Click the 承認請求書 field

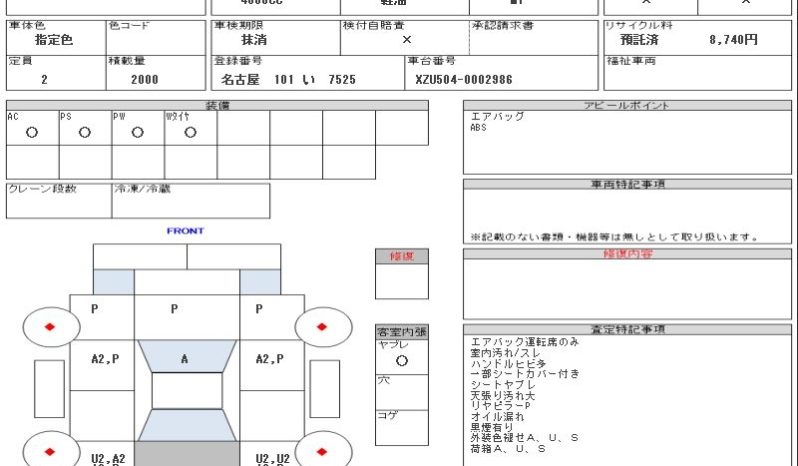tap(533, 38)
